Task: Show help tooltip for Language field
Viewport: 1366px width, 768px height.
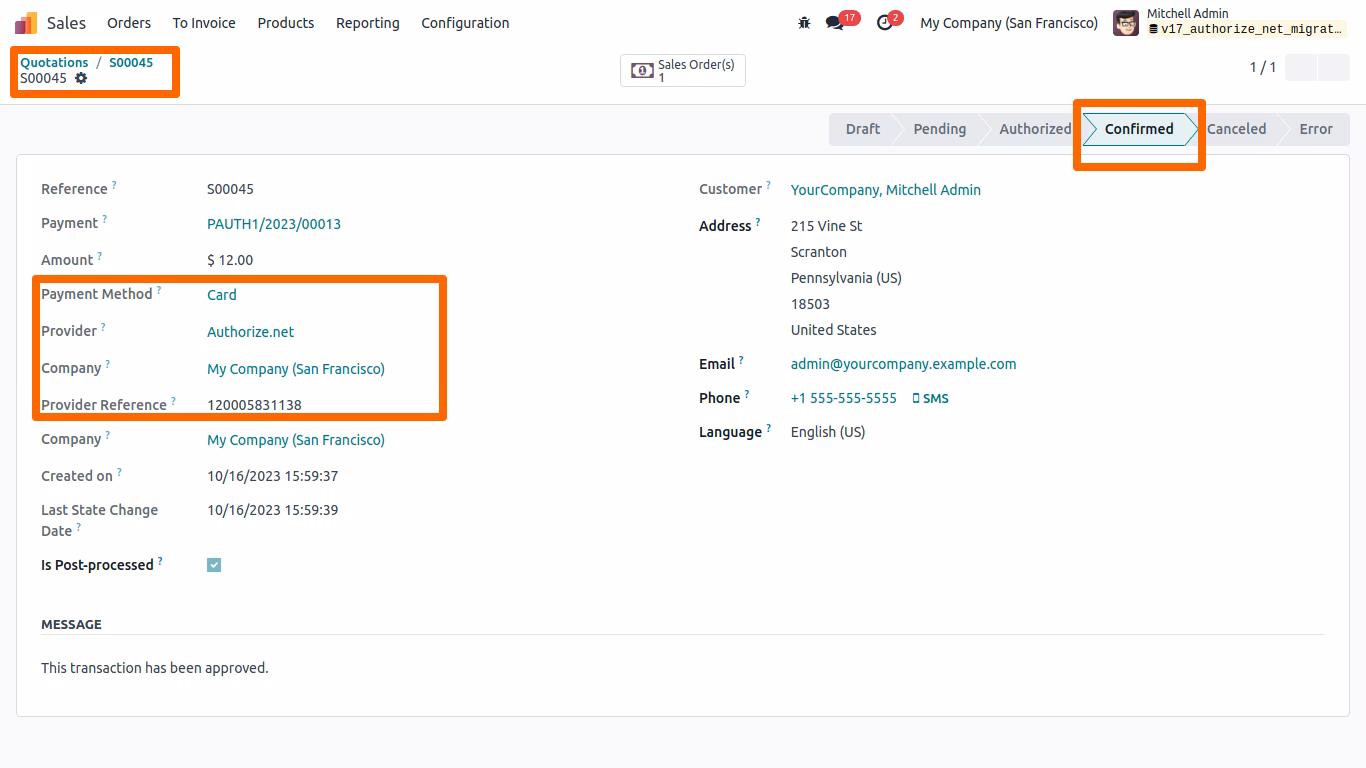Action: pos(768,428)
